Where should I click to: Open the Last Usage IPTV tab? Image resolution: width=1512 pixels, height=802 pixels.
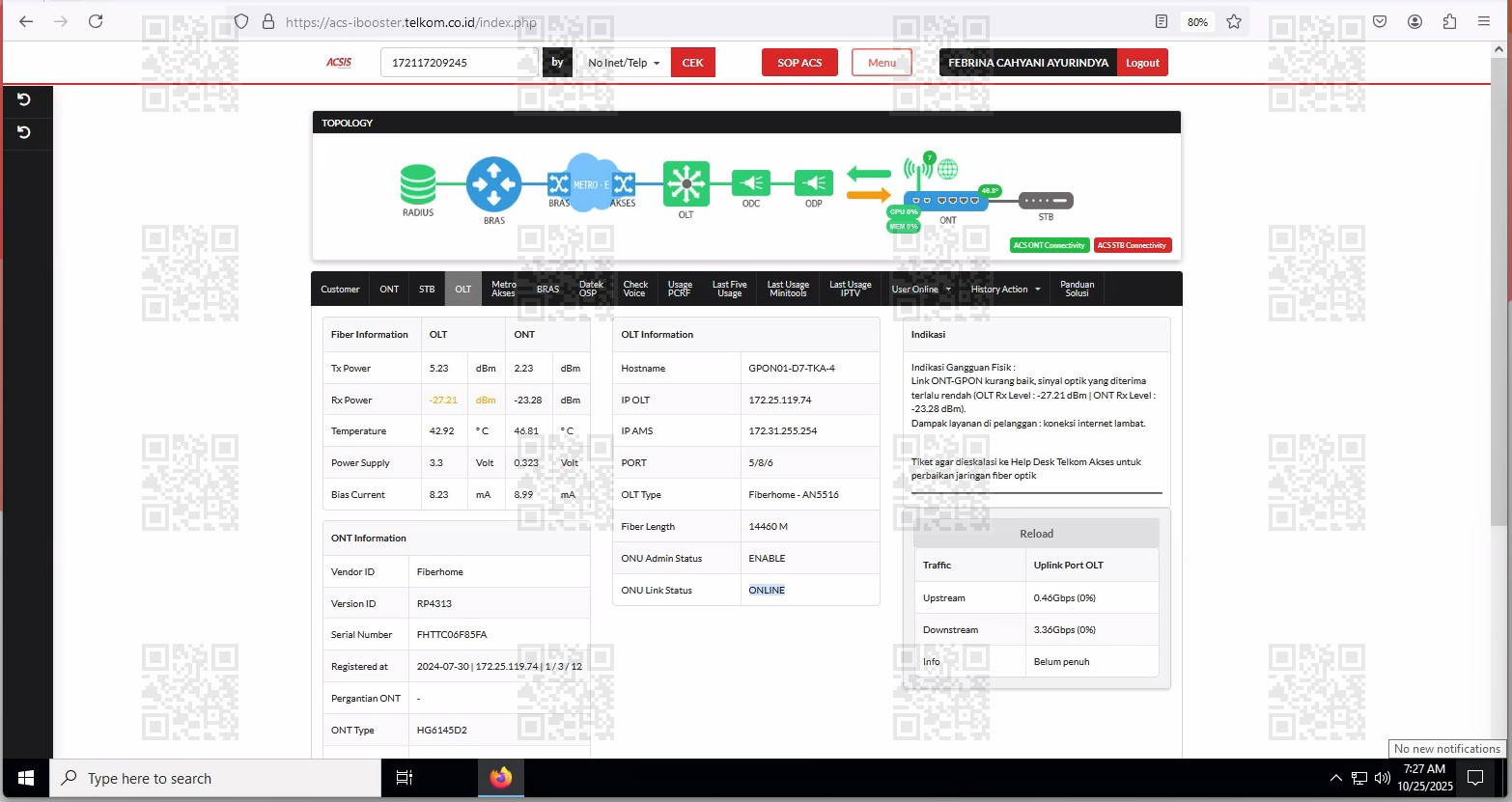851,290
